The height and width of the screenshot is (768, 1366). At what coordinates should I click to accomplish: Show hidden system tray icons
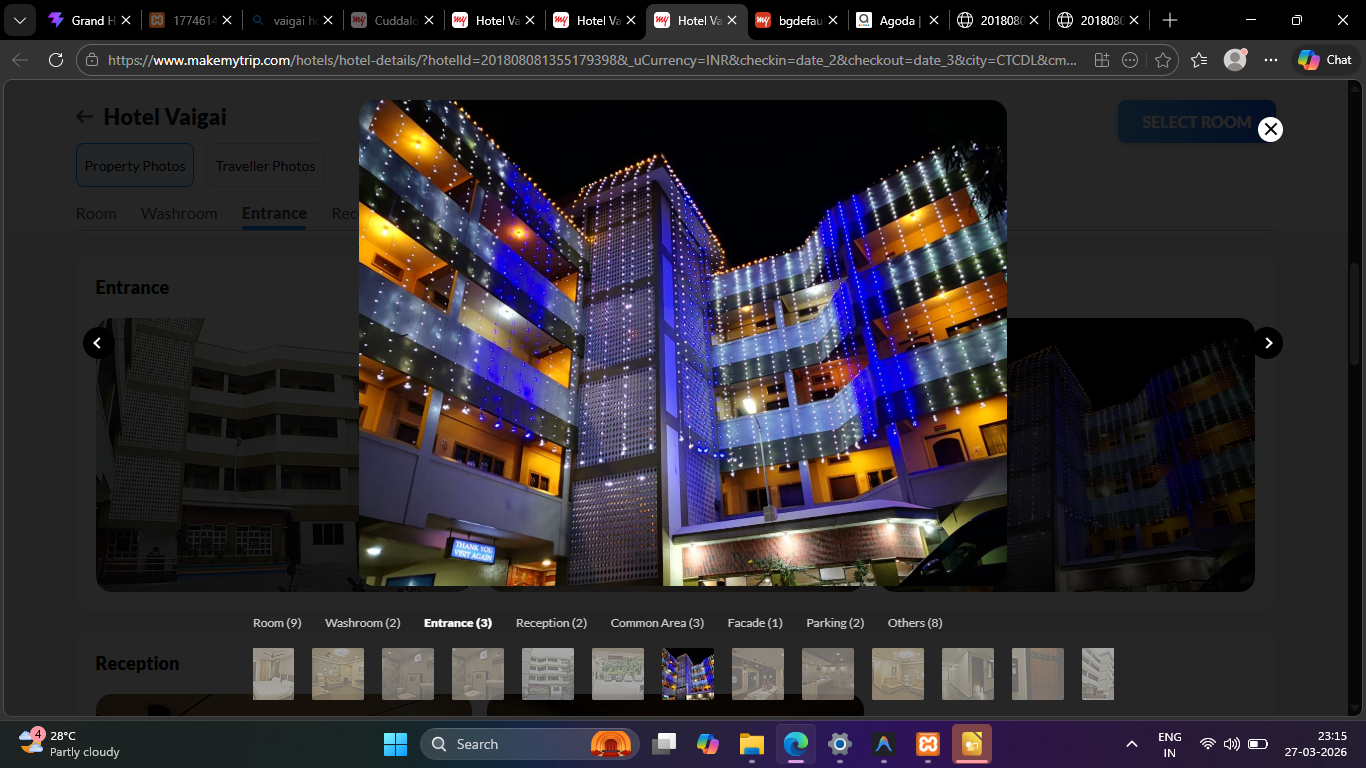click(1131, 744)
